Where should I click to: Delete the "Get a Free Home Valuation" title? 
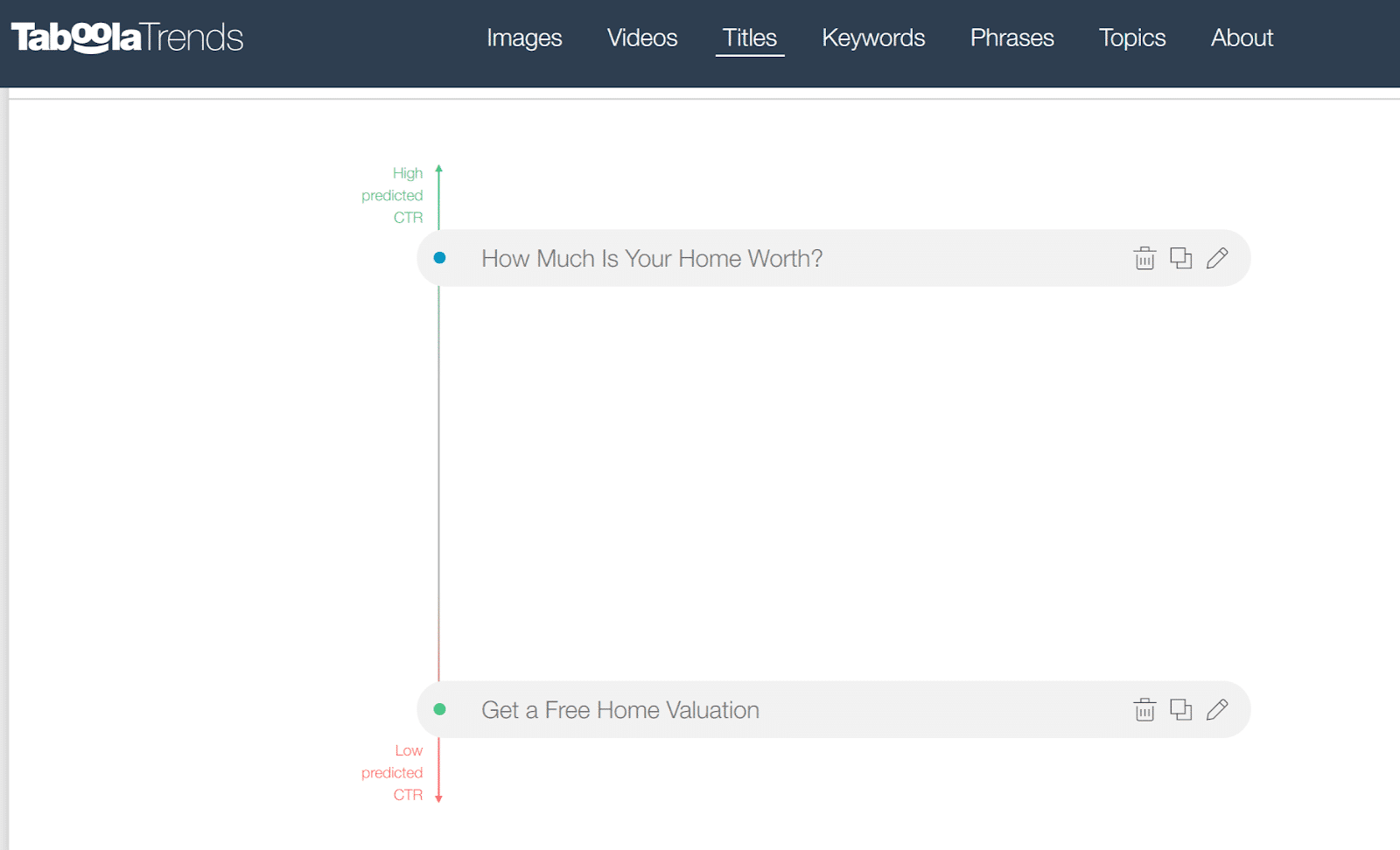[1144, 709]
